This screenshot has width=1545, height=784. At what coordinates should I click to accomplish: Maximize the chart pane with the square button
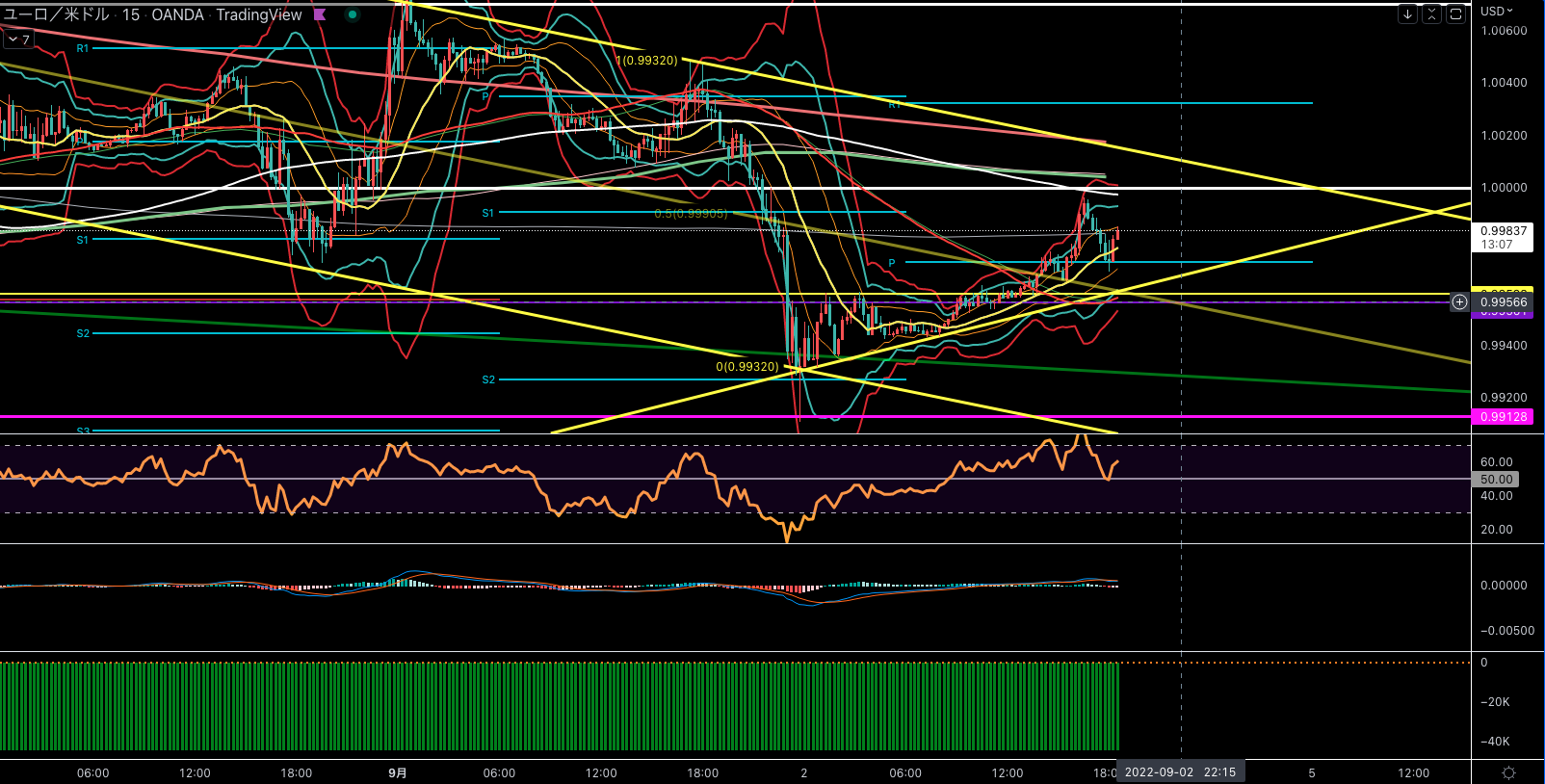coord(1455,13)
